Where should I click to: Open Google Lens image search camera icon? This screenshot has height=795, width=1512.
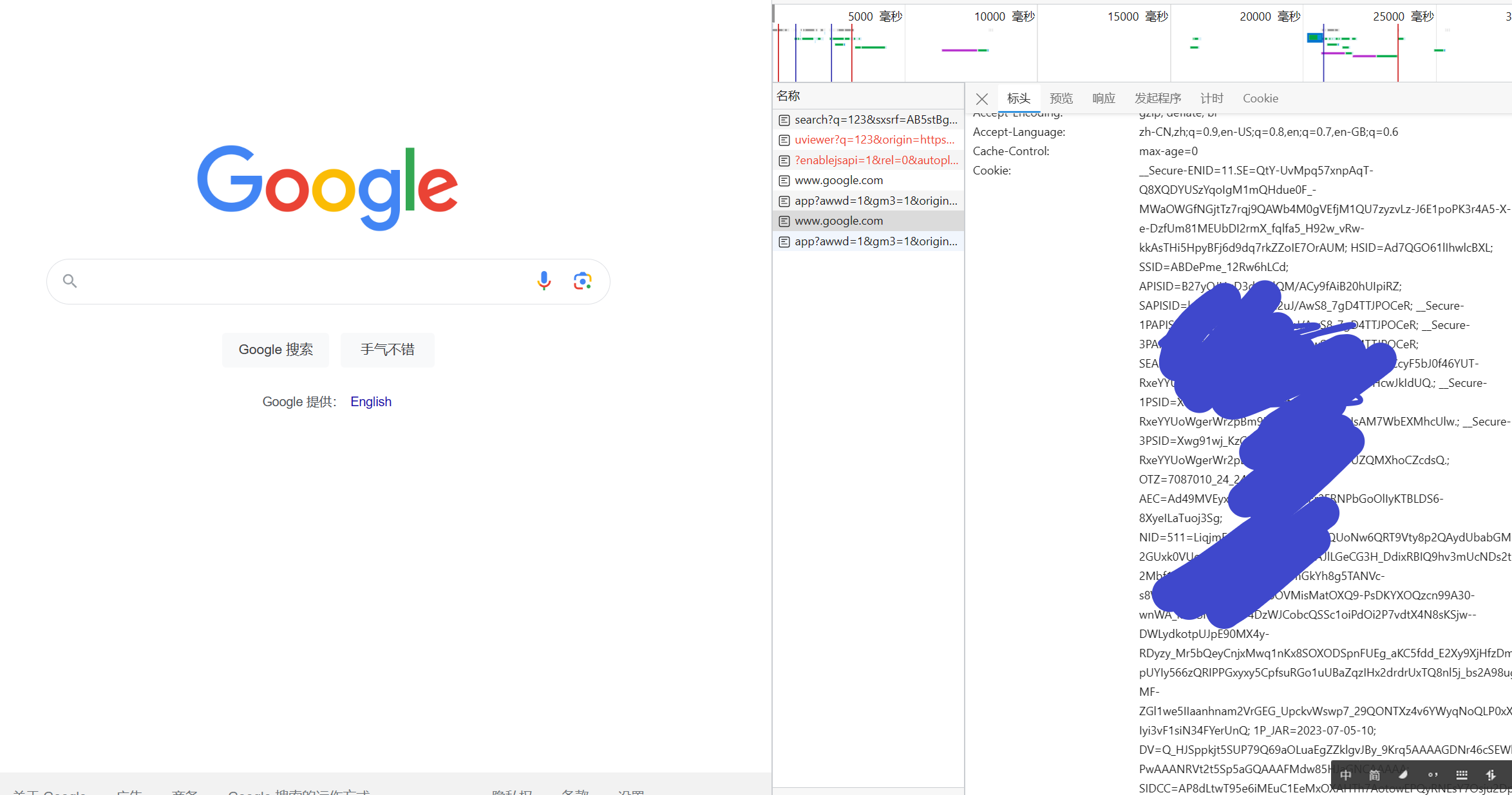(583, 281)
